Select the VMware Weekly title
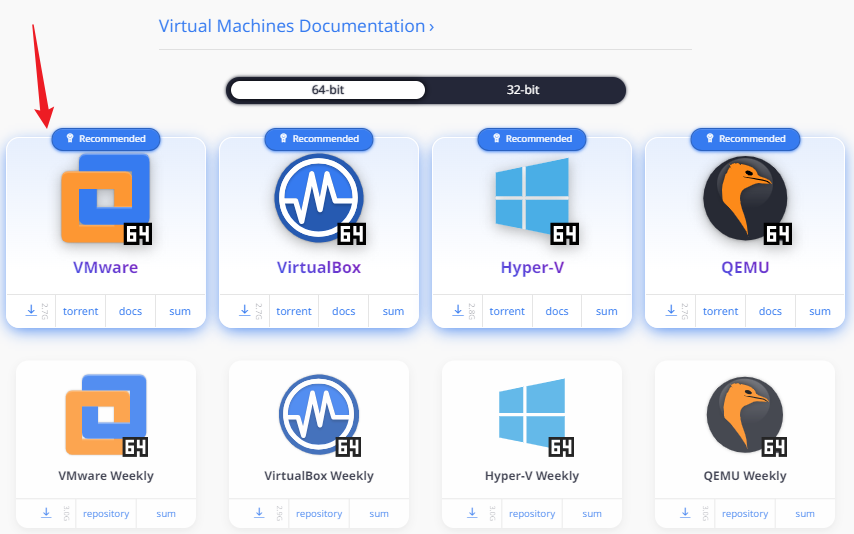 coord(106,476)
